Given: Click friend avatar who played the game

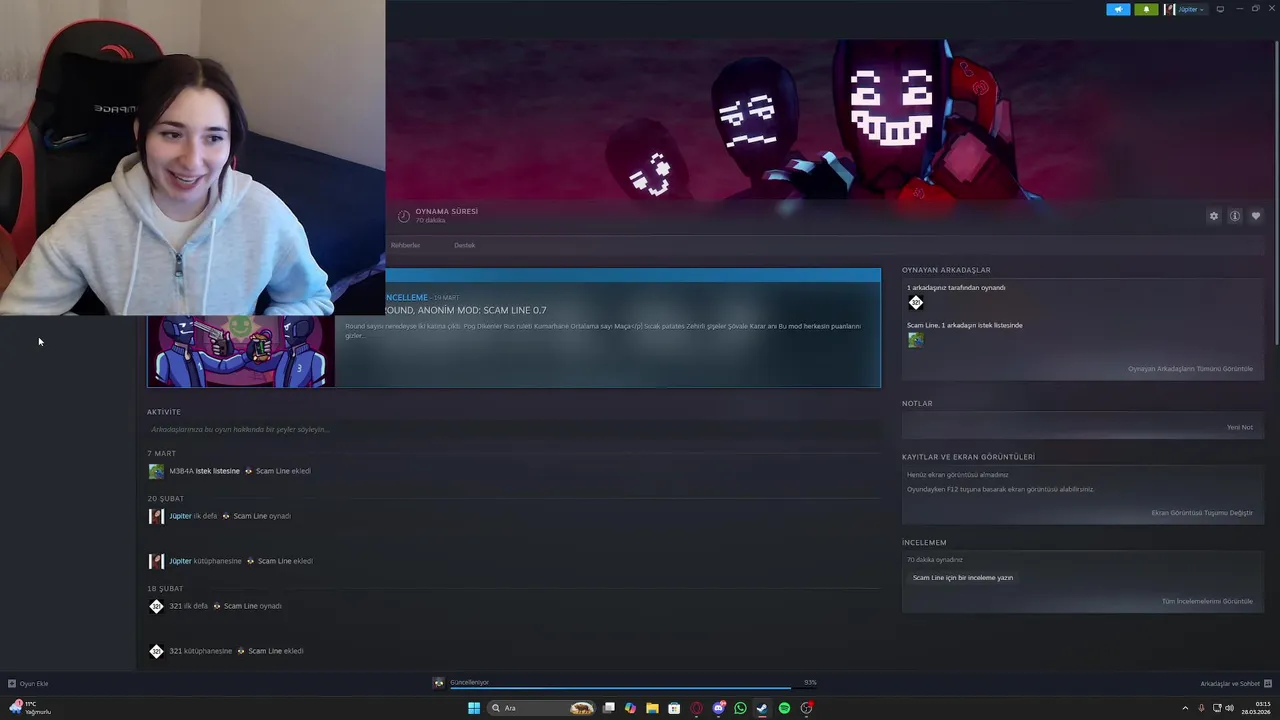Looking at the screenshot, I should pos(915,303).
